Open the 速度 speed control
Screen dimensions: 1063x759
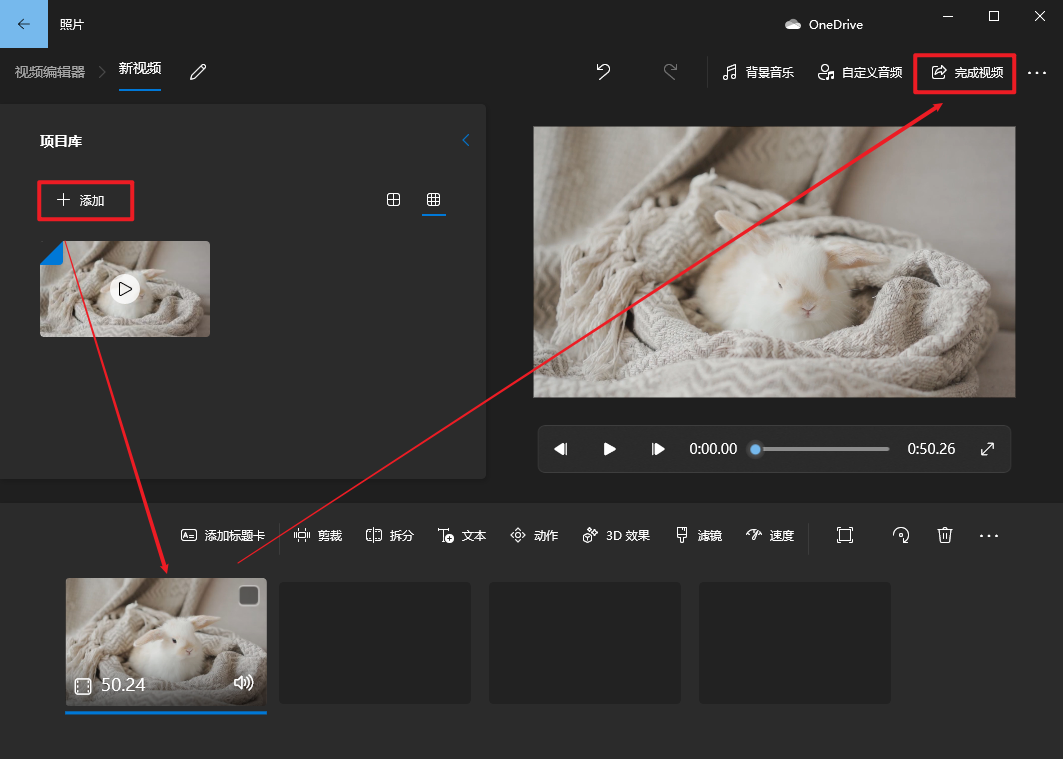tap(769, 535)
